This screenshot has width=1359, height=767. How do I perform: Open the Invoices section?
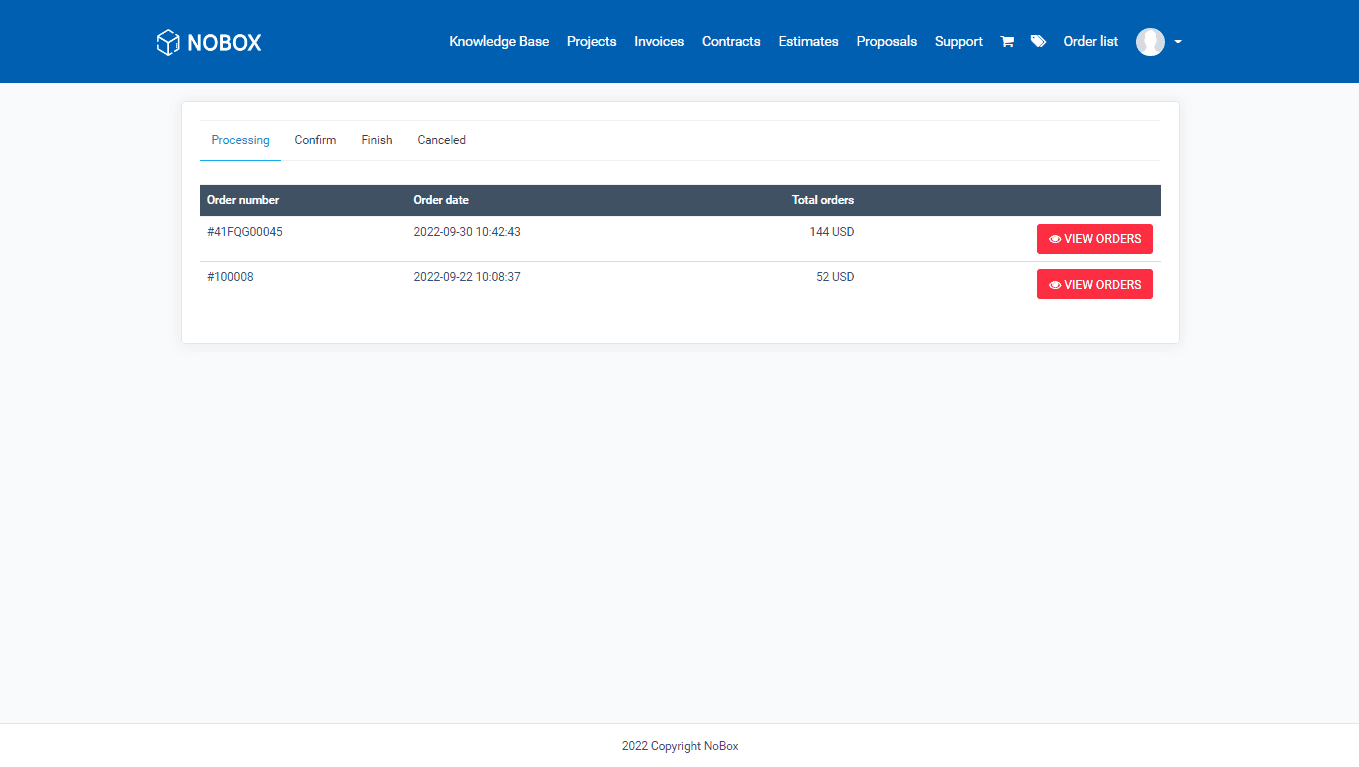pyautogui.click(x=659, y=41)
